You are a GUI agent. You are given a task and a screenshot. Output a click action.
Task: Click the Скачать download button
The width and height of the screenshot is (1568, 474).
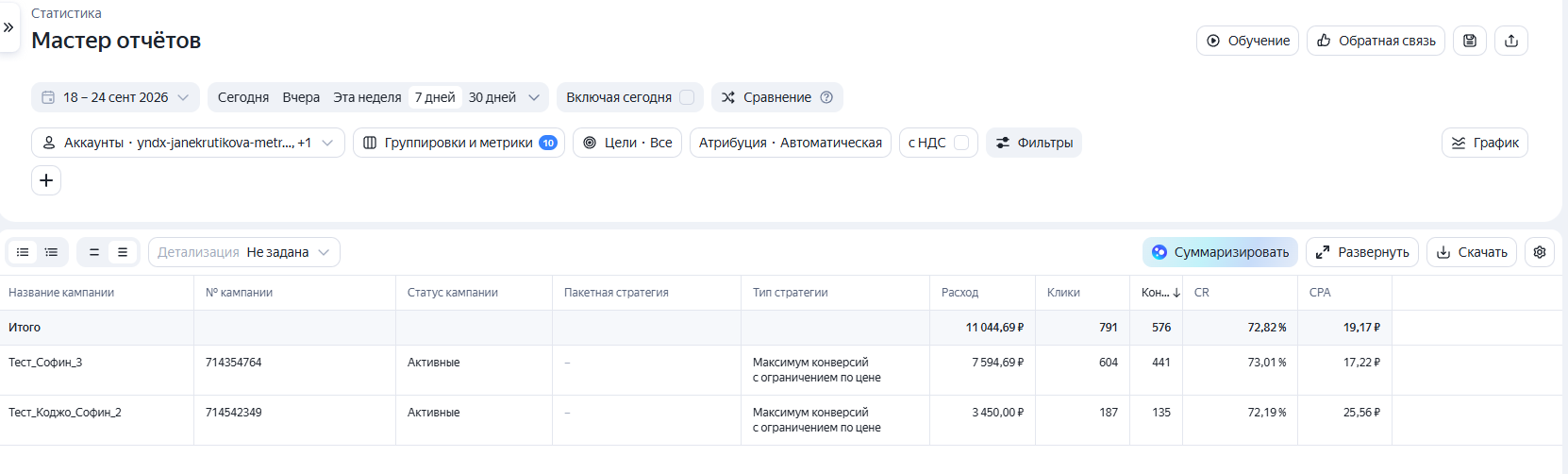(1472, 252)
